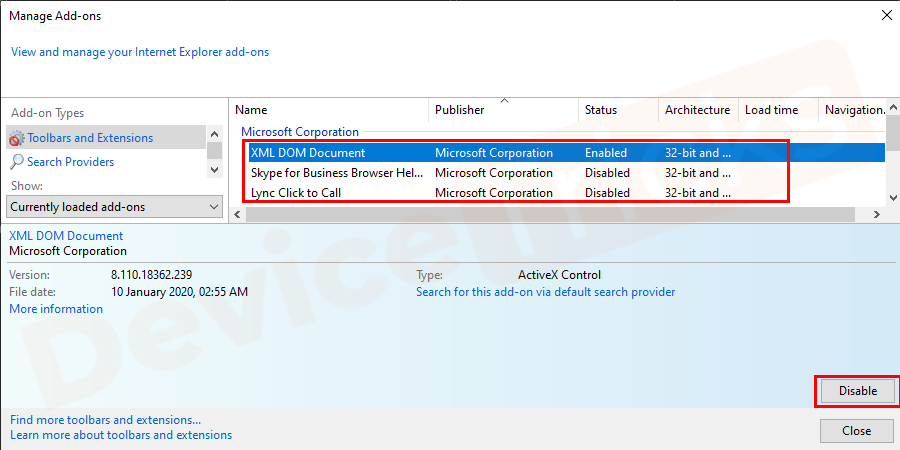The width and height of the screenshot is (900, 450).
Task: Click the Disable button
Action: (x=858, y=391)
